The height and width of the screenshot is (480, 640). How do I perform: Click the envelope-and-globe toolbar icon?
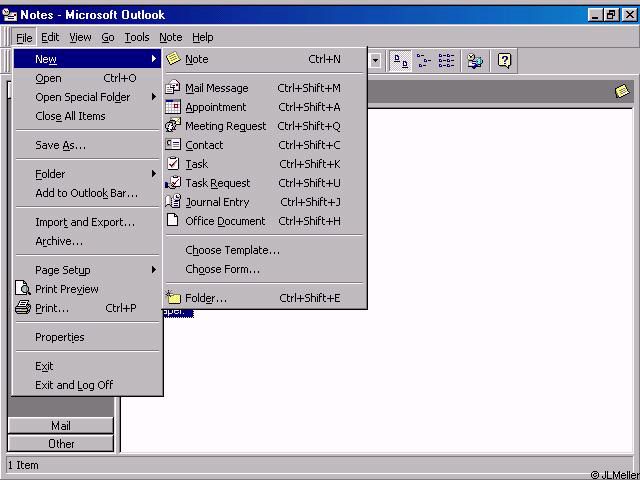475,61
